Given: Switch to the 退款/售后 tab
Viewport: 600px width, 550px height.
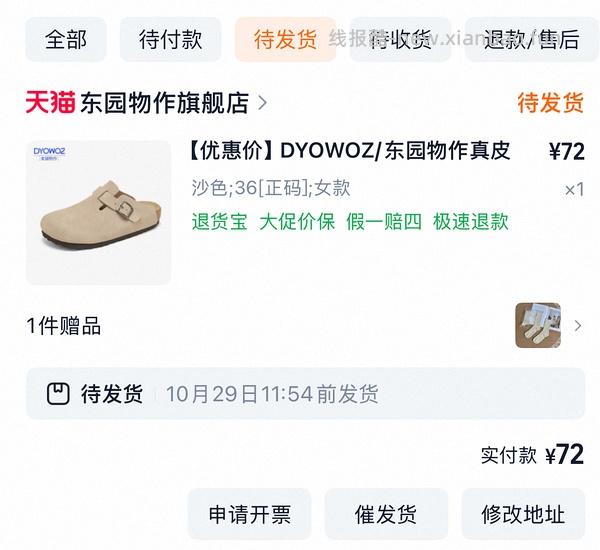Looking at the screenshot, I should point(531,39).
